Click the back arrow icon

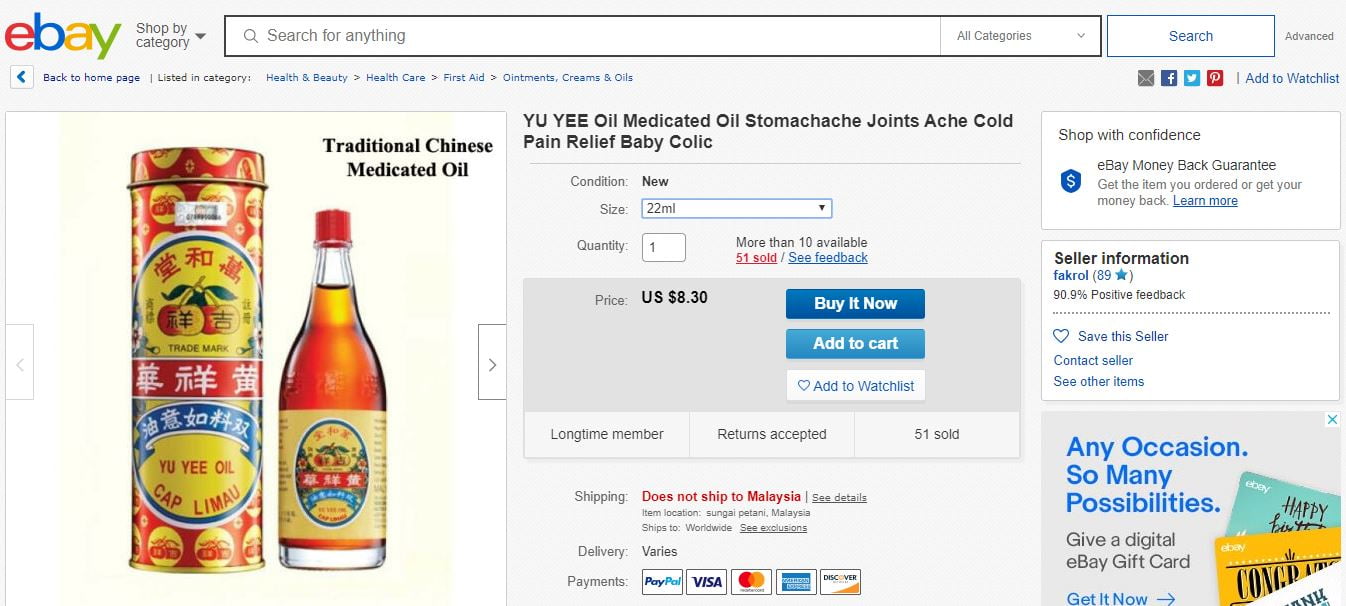(22, 77)
